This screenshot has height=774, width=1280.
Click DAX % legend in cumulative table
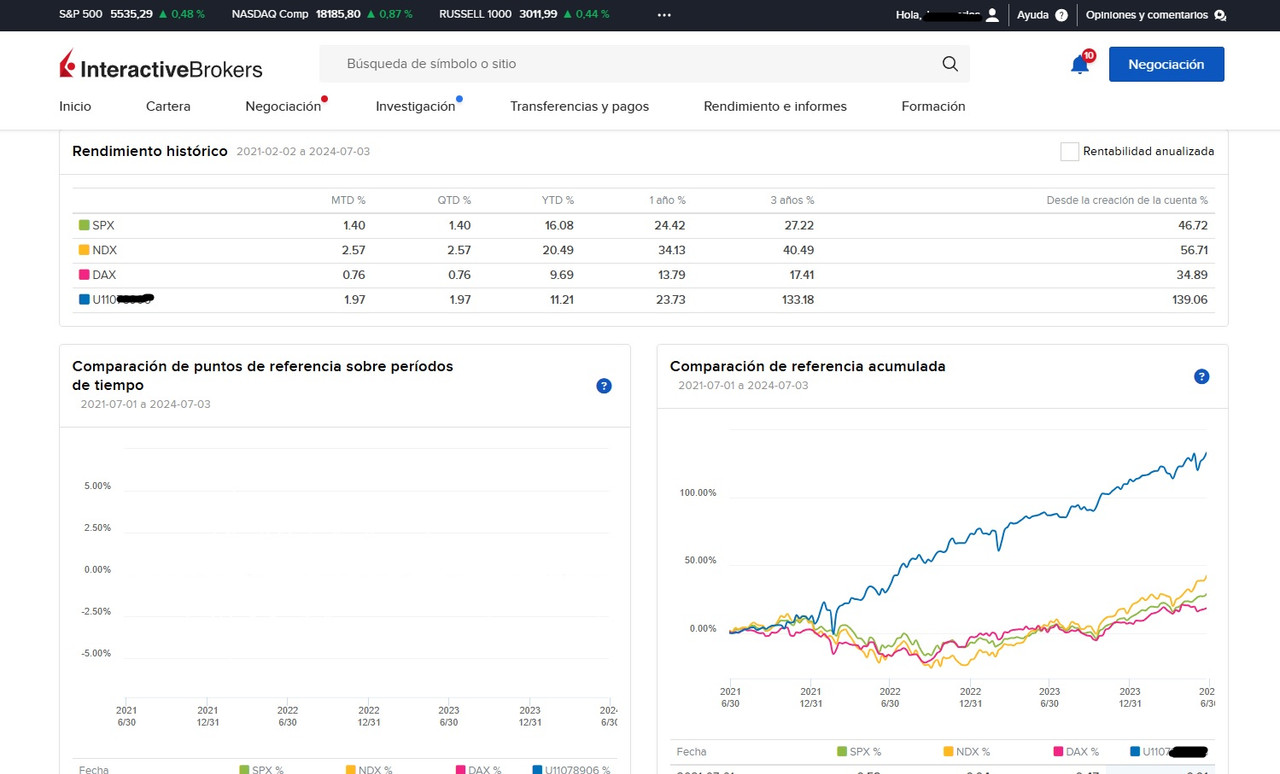point(1076,752)
